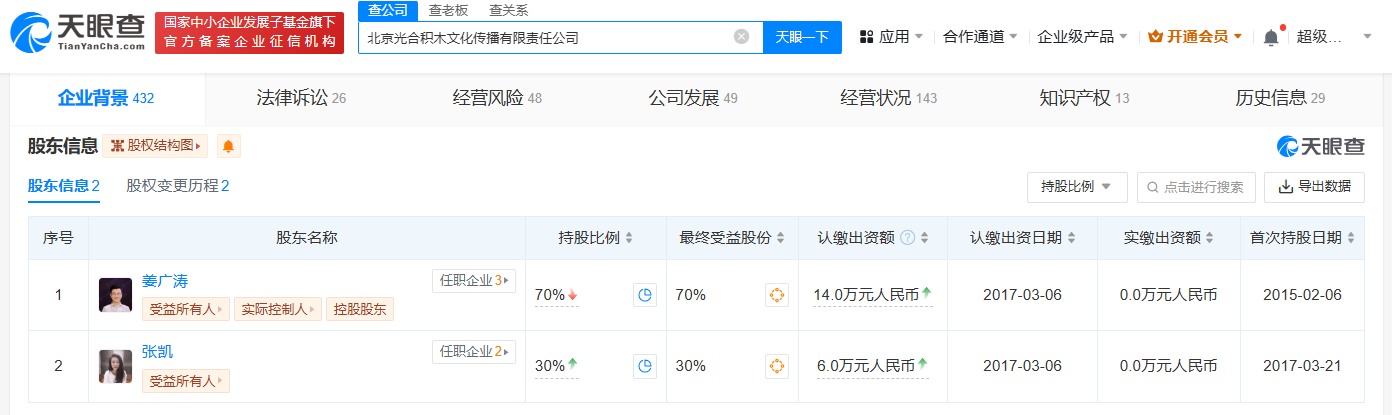Click the crown icon next to 开通会员

point(1155,37)
